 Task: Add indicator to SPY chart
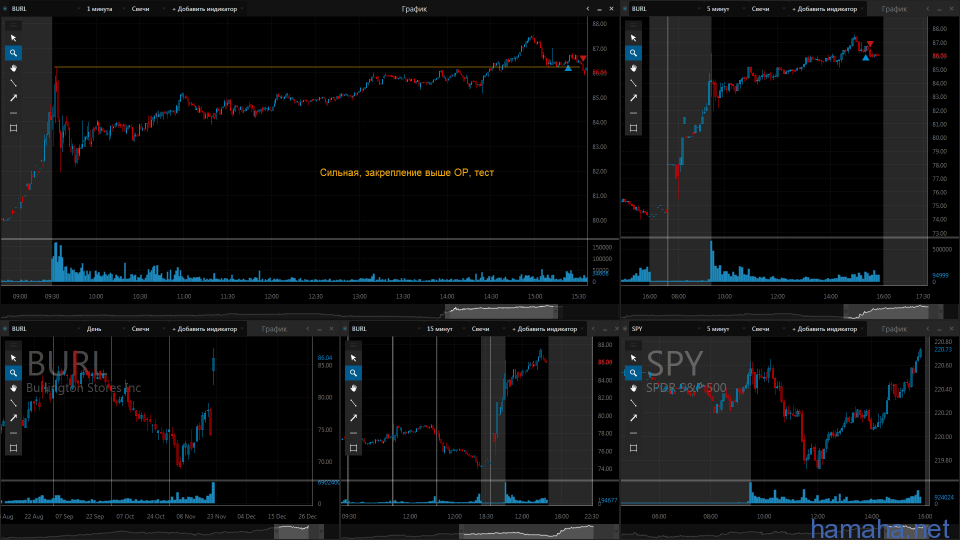[x=827, y=329]
